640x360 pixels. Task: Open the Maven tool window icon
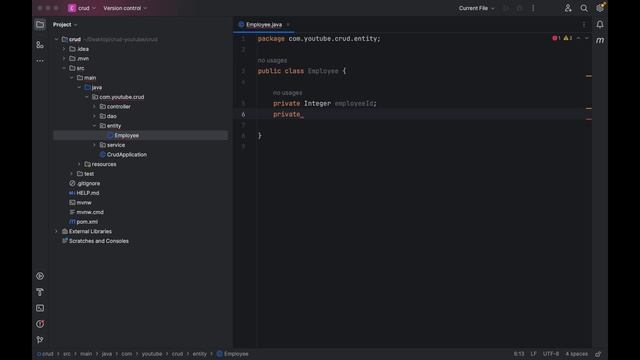coord(600,40)
